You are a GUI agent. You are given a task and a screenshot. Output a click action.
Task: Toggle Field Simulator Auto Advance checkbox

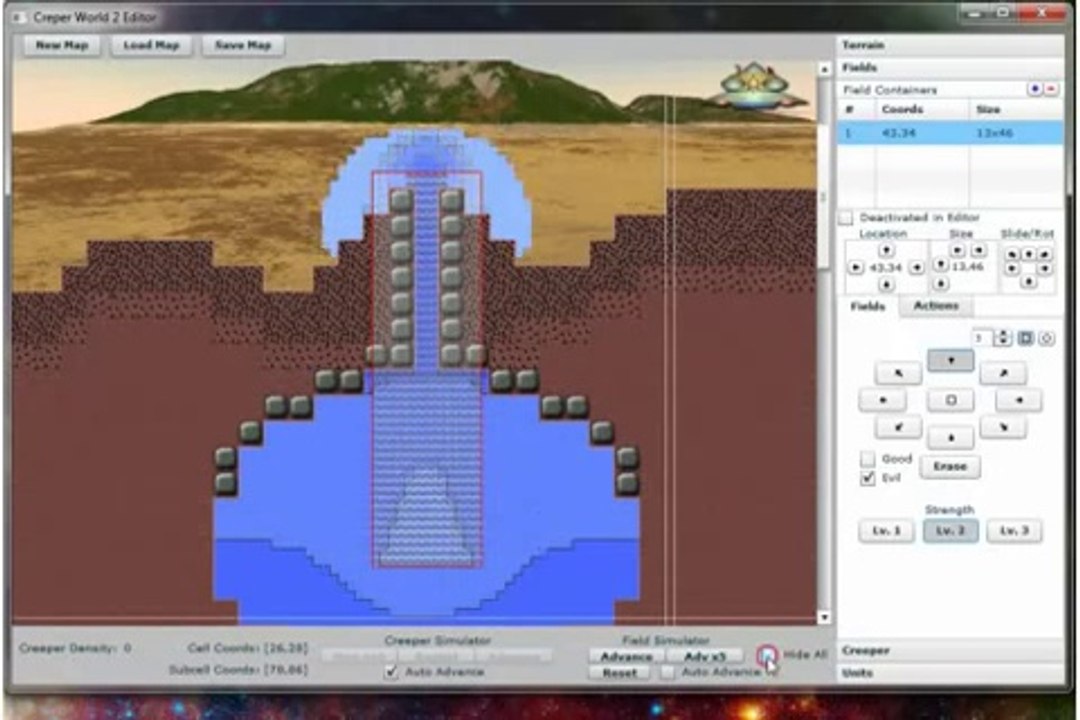tap(667, 672)
